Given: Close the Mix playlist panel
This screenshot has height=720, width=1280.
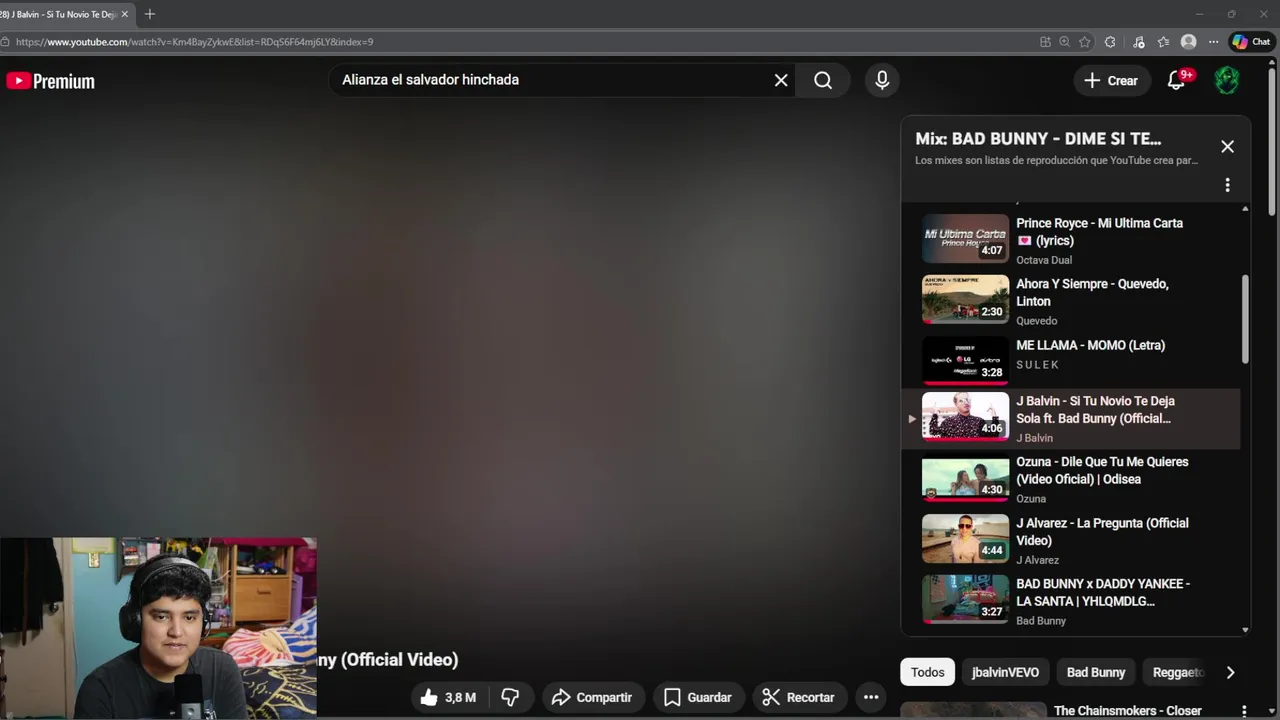Looking at the screenshot, I should [x=1227, y=146].
